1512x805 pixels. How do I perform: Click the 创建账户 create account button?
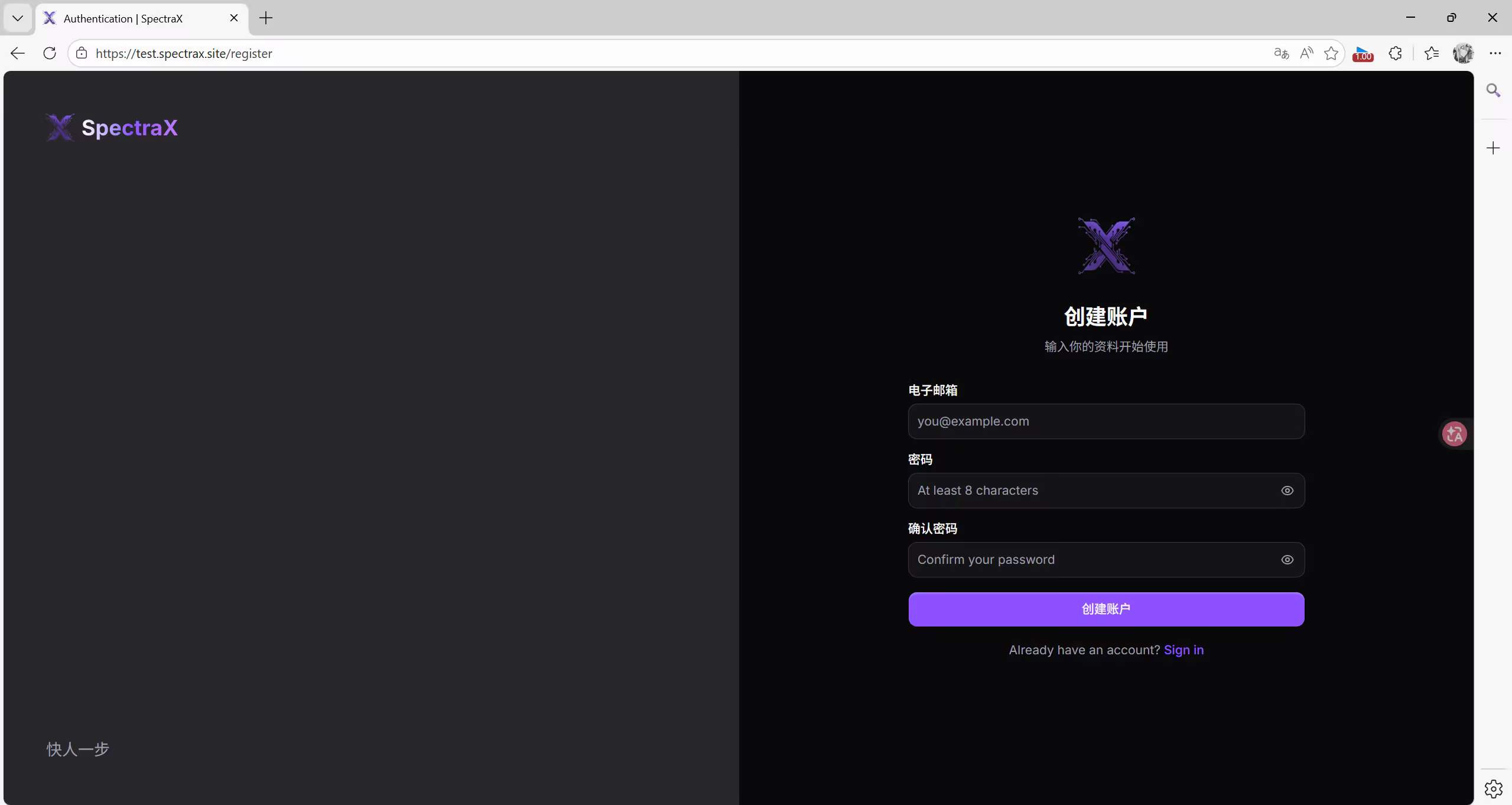1105,609
